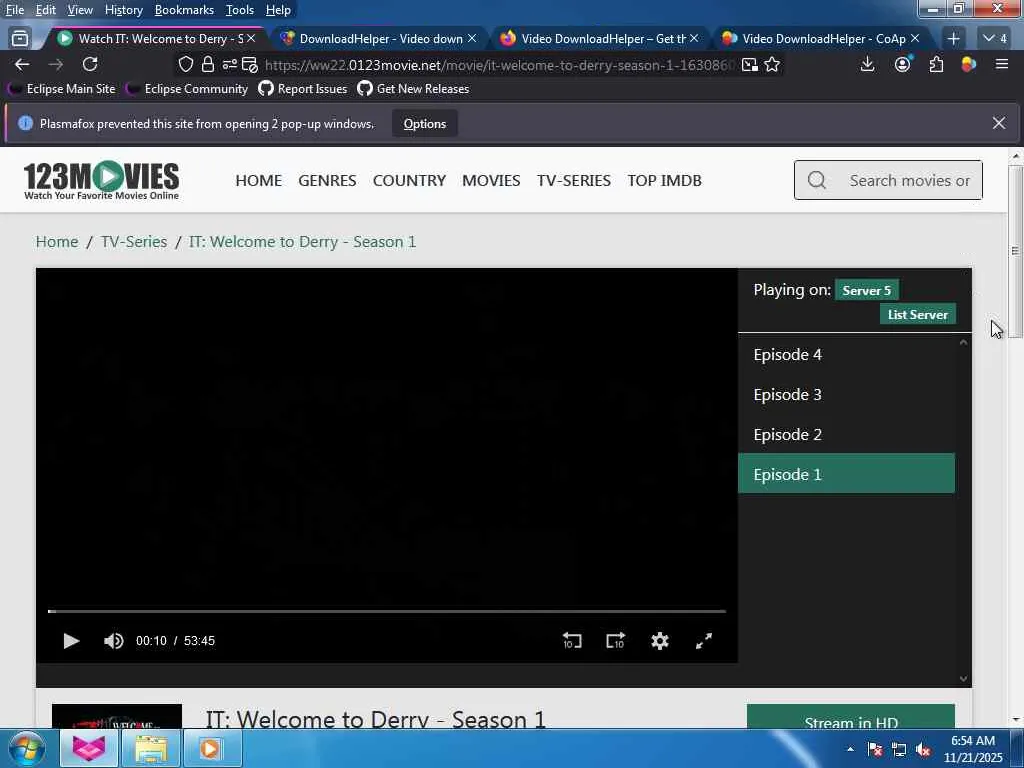1024x768 pixels.
Task: Click the Search movies input field
Action: pyautogui.click(x=888, y=180)
